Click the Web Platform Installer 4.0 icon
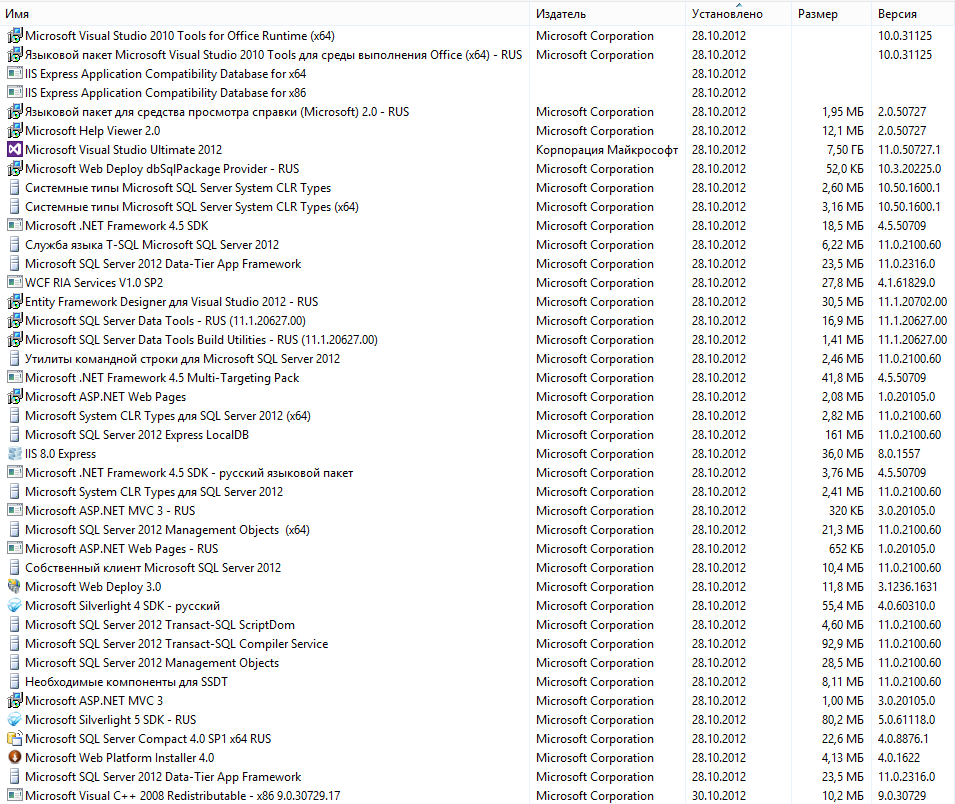955x804 pixels. point(15,757)
